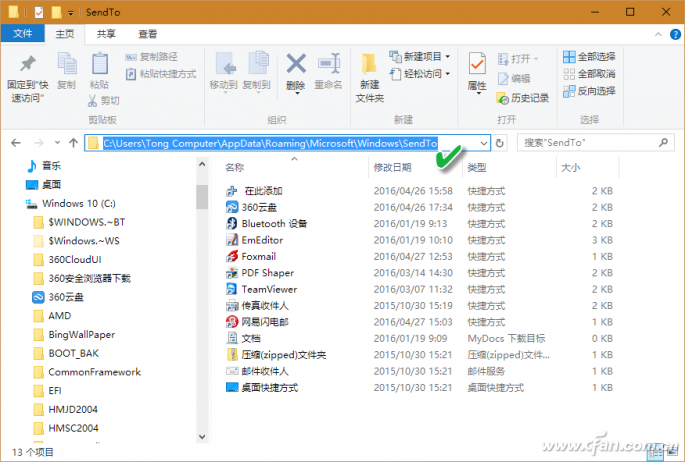Image resolution: width=685 pixels, height=462 pixels.
Task: Open 音乐 music in navigation pane
Action: coord(44,166)
